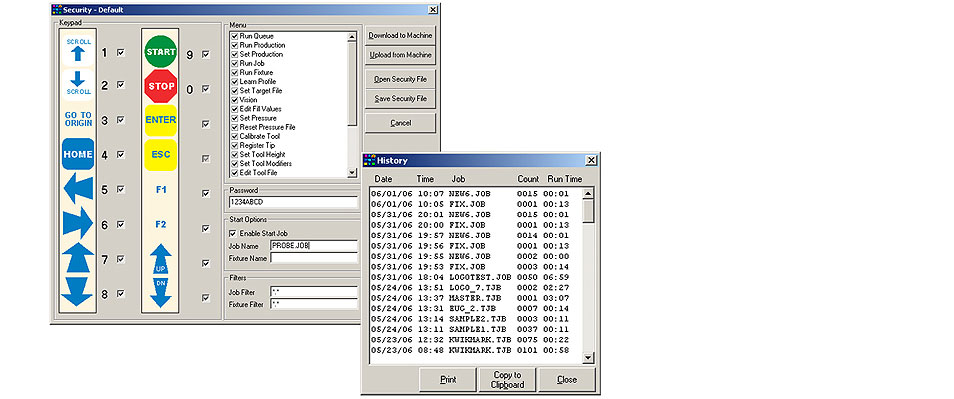This screenshot has height=399, width=954.
Task: Click the red STOP keypad button
Action: click(x=161, y=86)
